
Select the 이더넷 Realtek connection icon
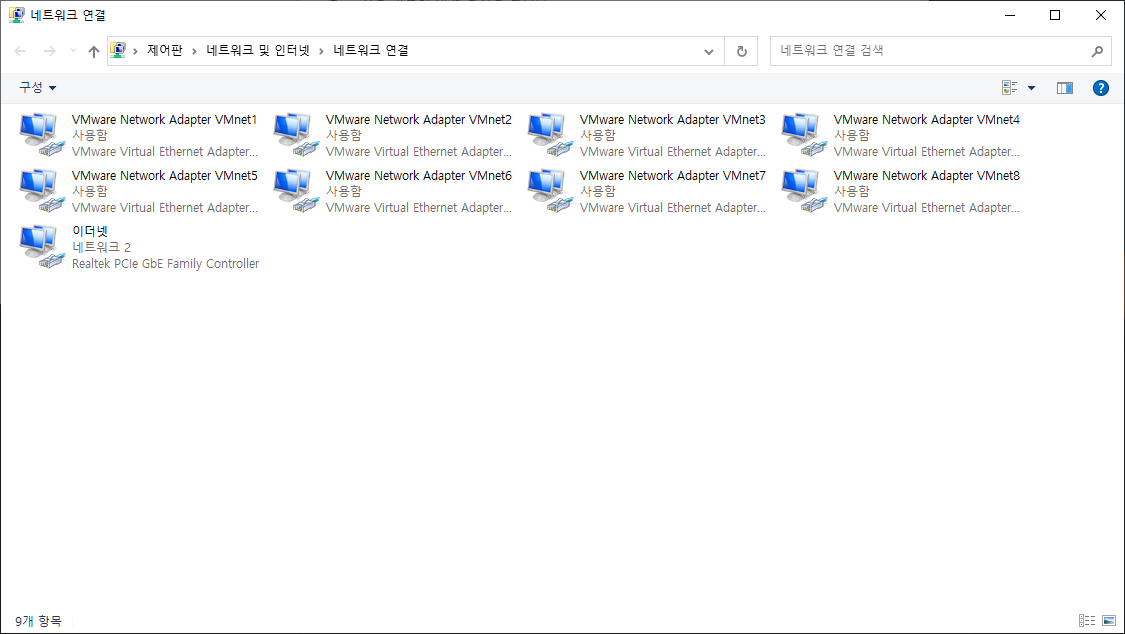click(x=42, y=247)
